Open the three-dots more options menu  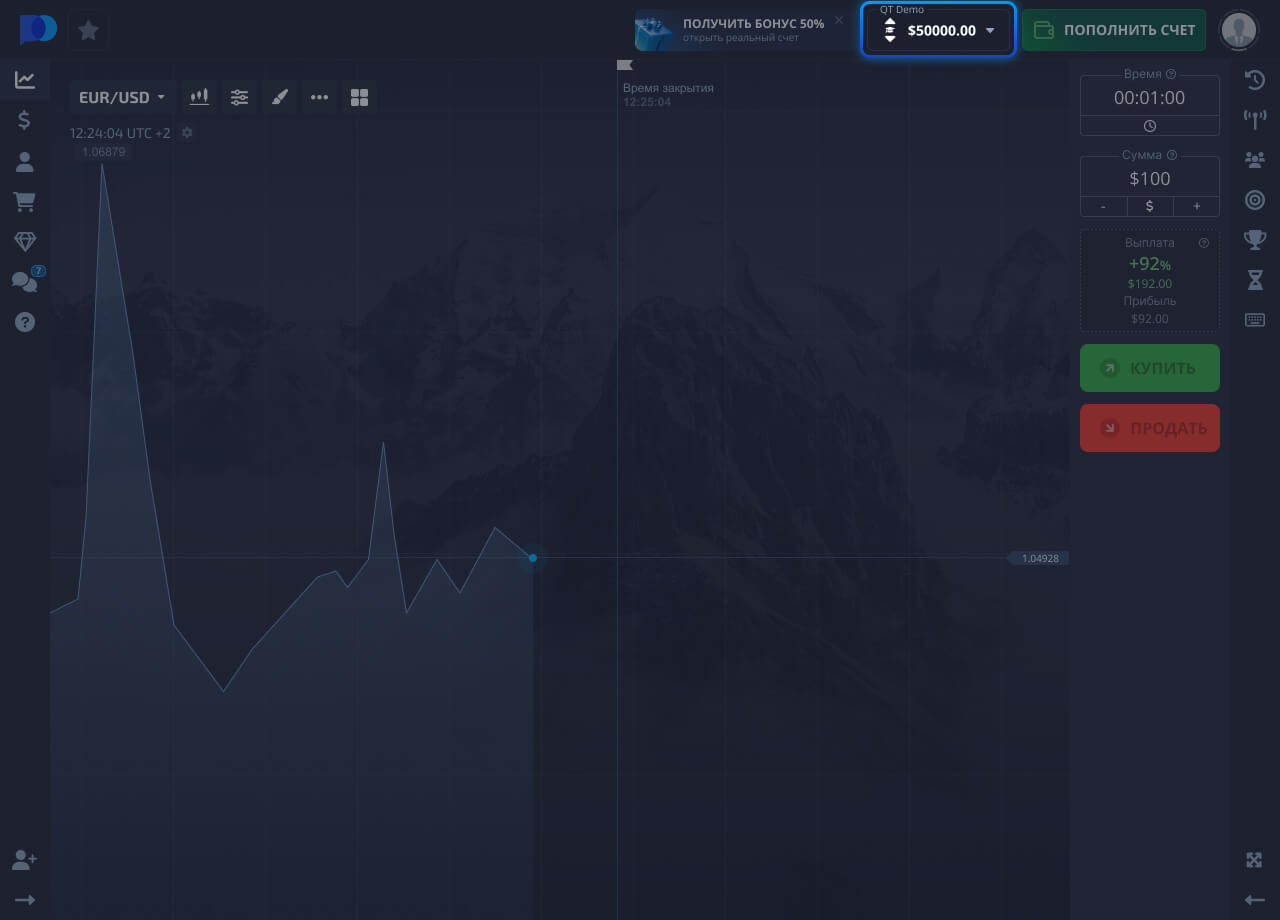pyautogui.click(x=320, y=97)
